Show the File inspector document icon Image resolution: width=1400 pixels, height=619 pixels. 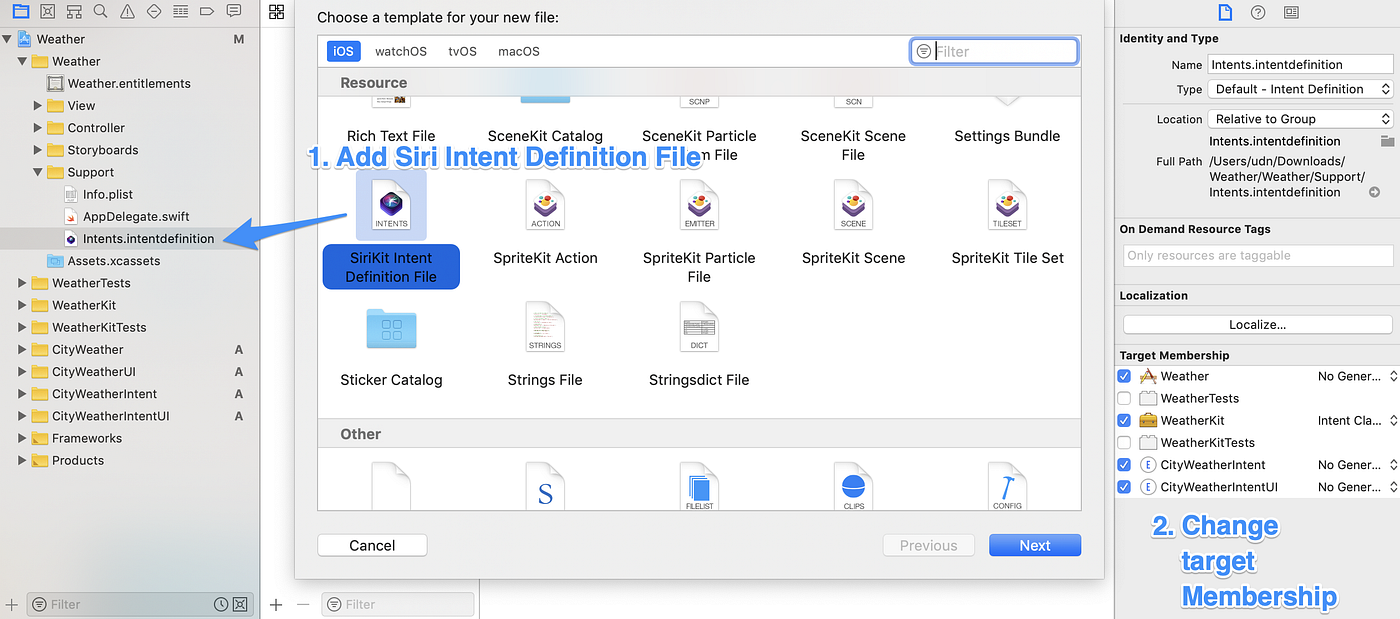point(1224,11)
